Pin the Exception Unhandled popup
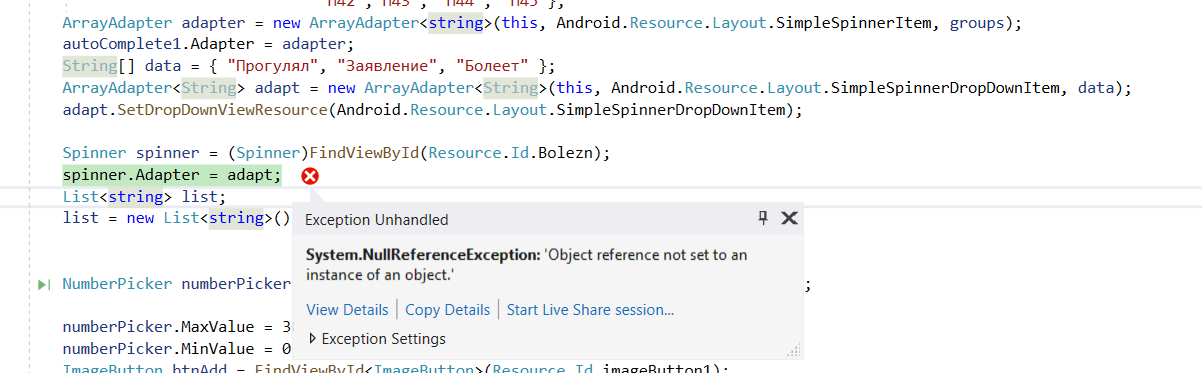This screenshot has width=1202, height=373. tap(763, 218)
